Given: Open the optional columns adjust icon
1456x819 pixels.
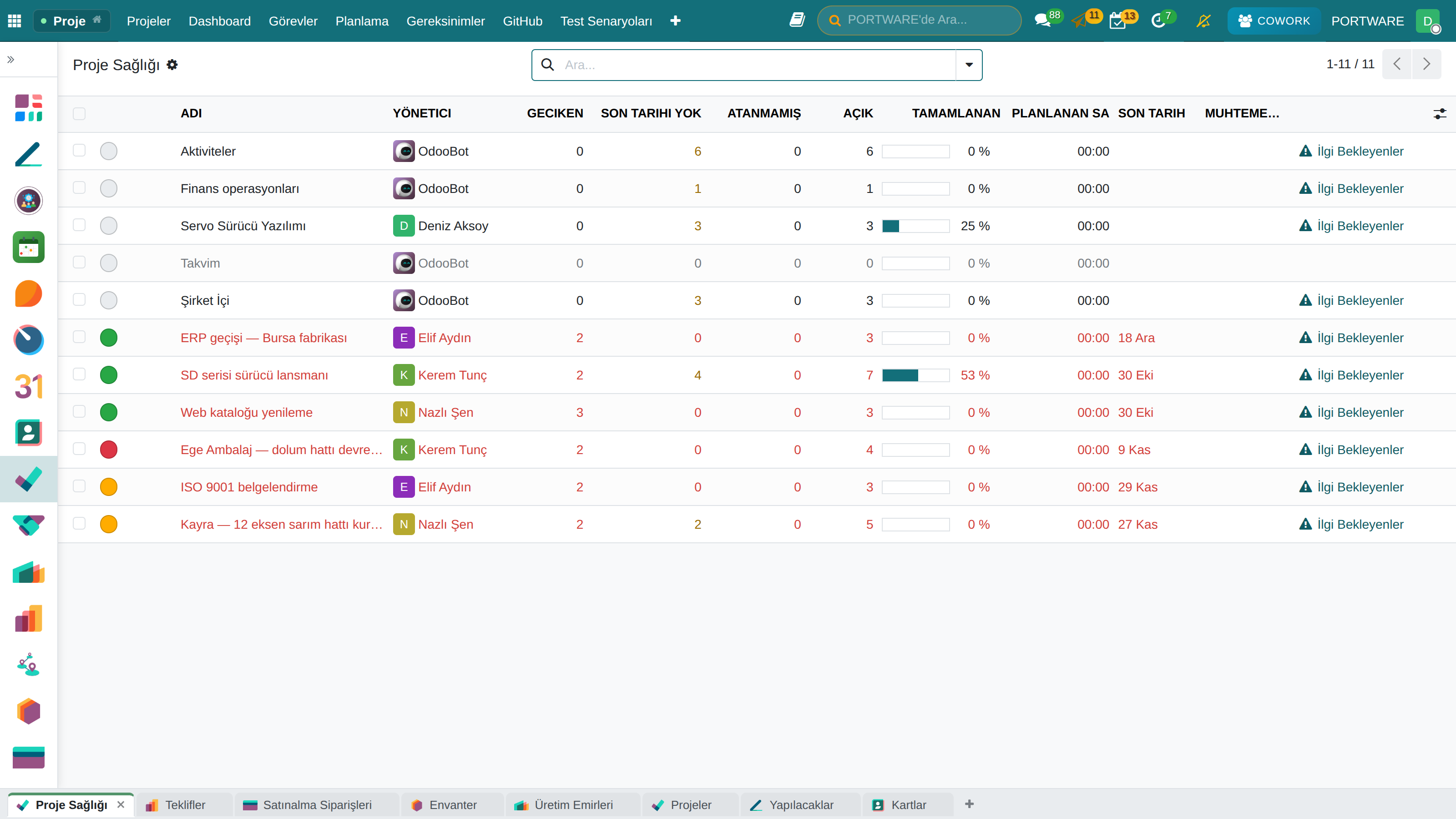Looking at the screenshot, I should click(x=1440, y=114).
